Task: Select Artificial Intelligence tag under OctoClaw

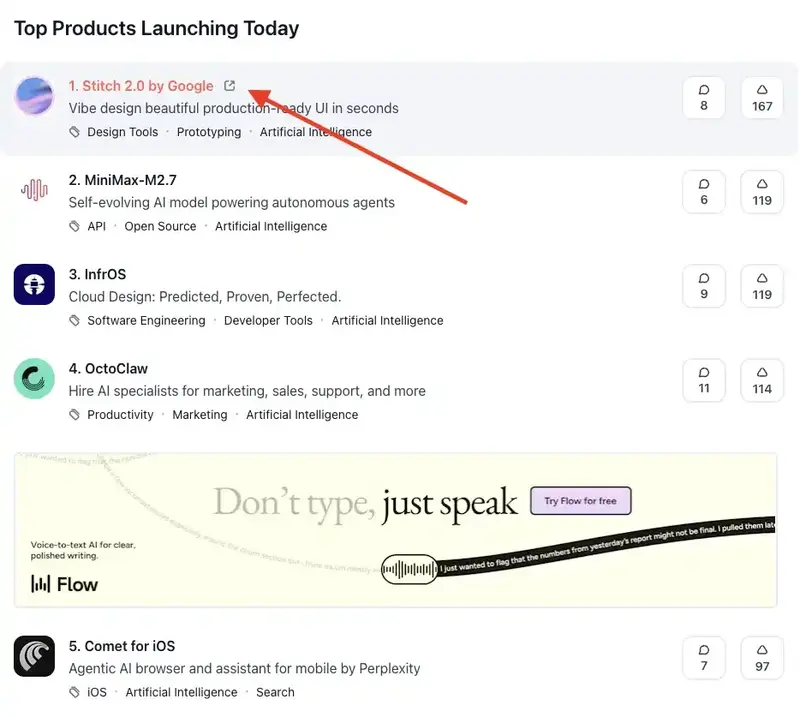Action: [x=302, y=415]
